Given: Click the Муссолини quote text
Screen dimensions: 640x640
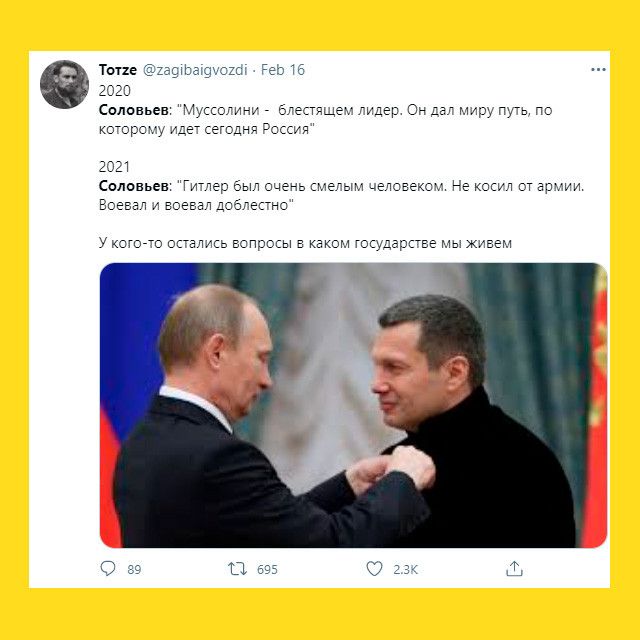Looking at the screenshot, I should tap(325, 120).
